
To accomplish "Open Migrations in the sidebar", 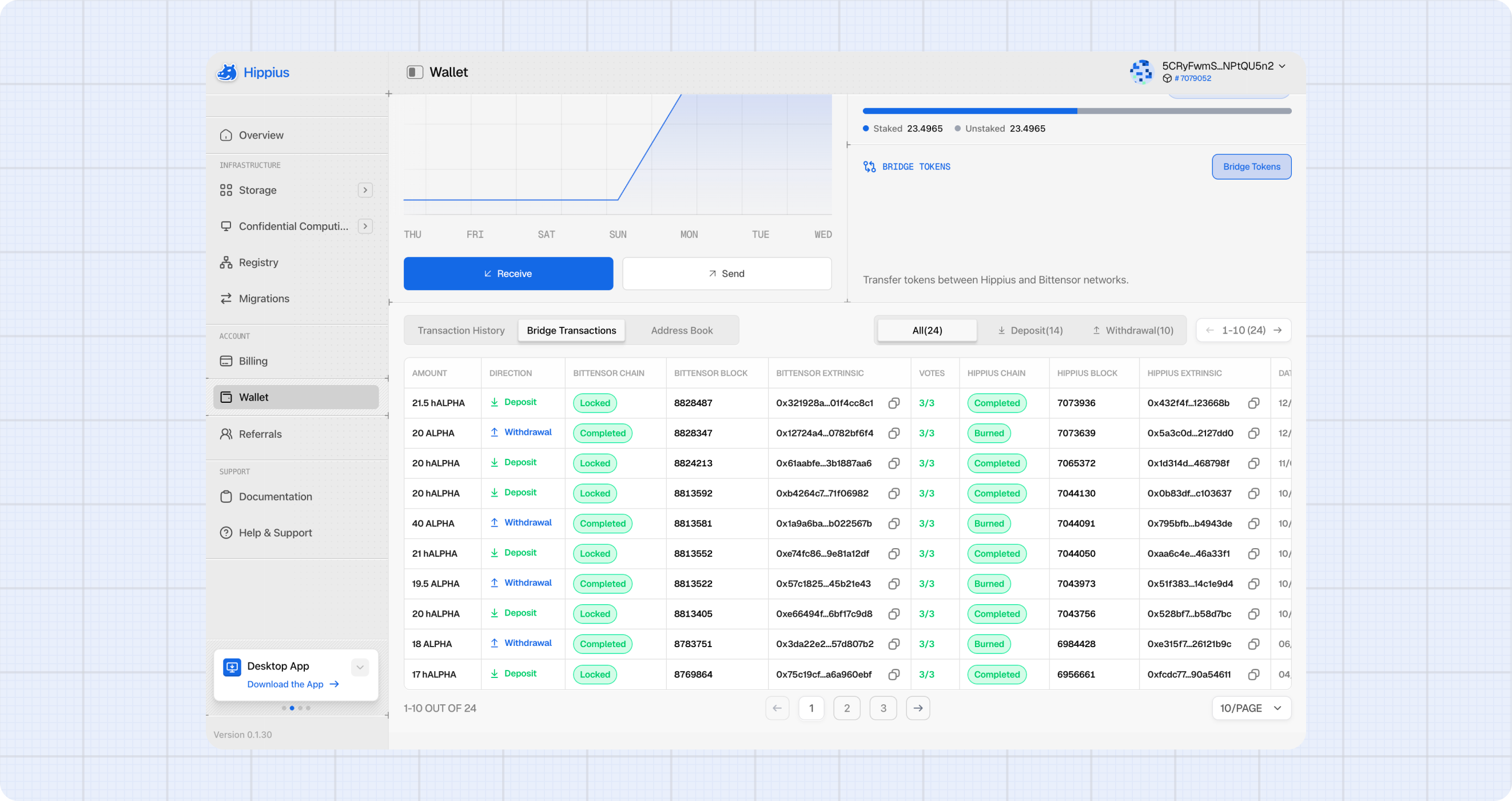I will (296, 298).
